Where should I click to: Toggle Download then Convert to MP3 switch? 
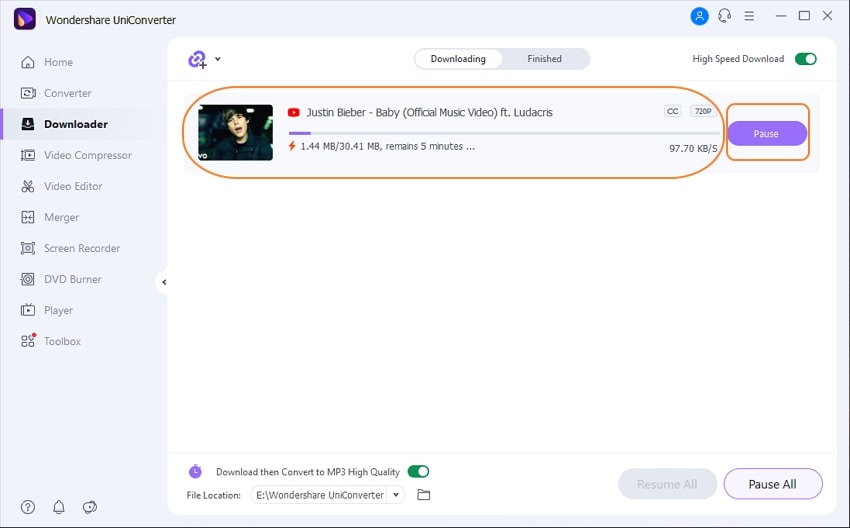tap(418, 472)
